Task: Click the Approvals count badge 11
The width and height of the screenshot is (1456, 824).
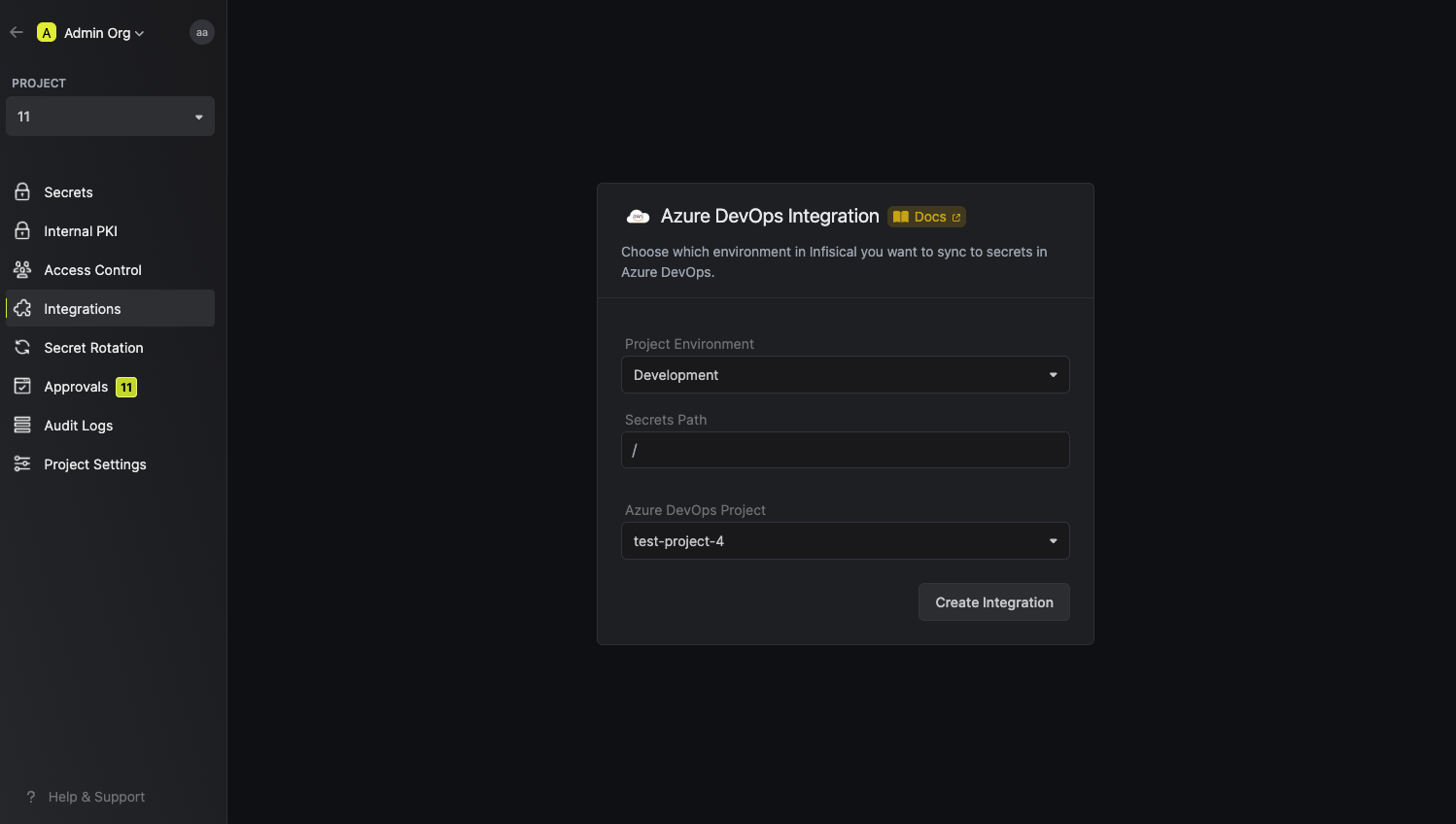Action: [126, 387]
